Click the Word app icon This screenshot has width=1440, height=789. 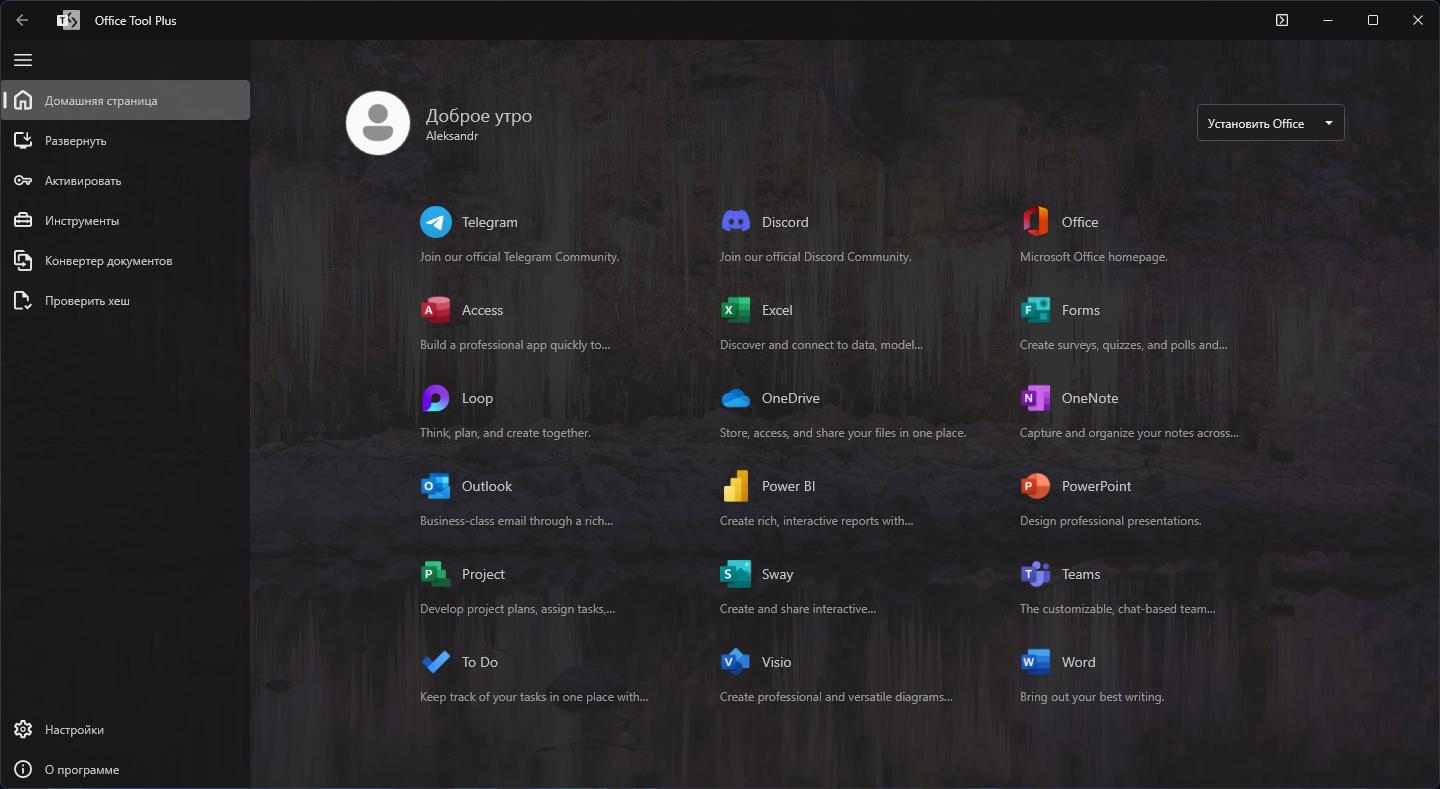[x=1036, y=662]
